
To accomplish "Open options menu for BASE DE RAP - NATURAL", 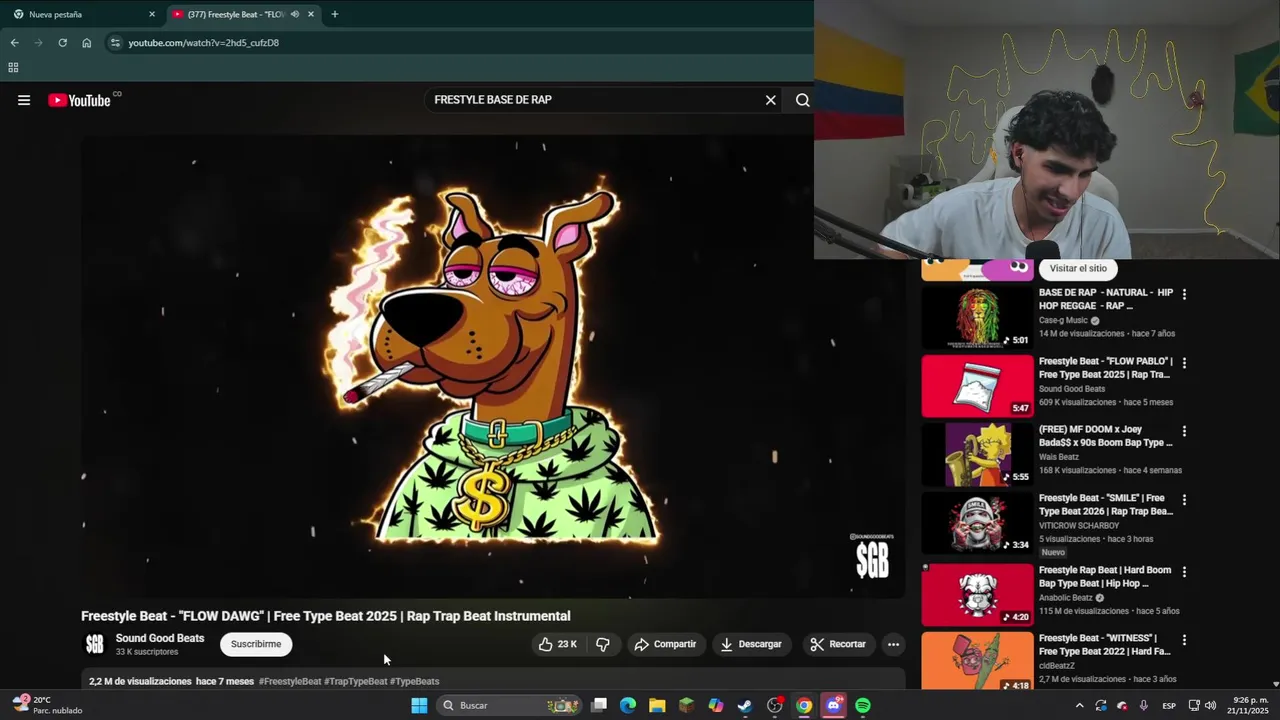I will 1184,294.
